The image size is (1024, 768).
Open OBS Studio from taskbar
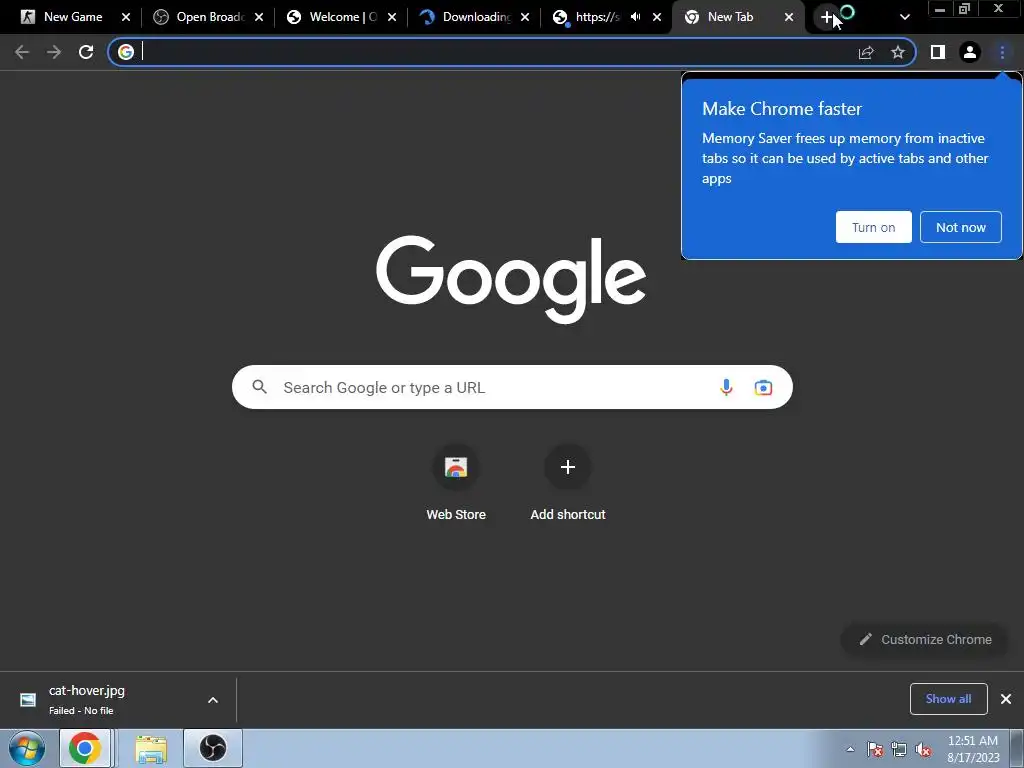[x=213, y=748]
